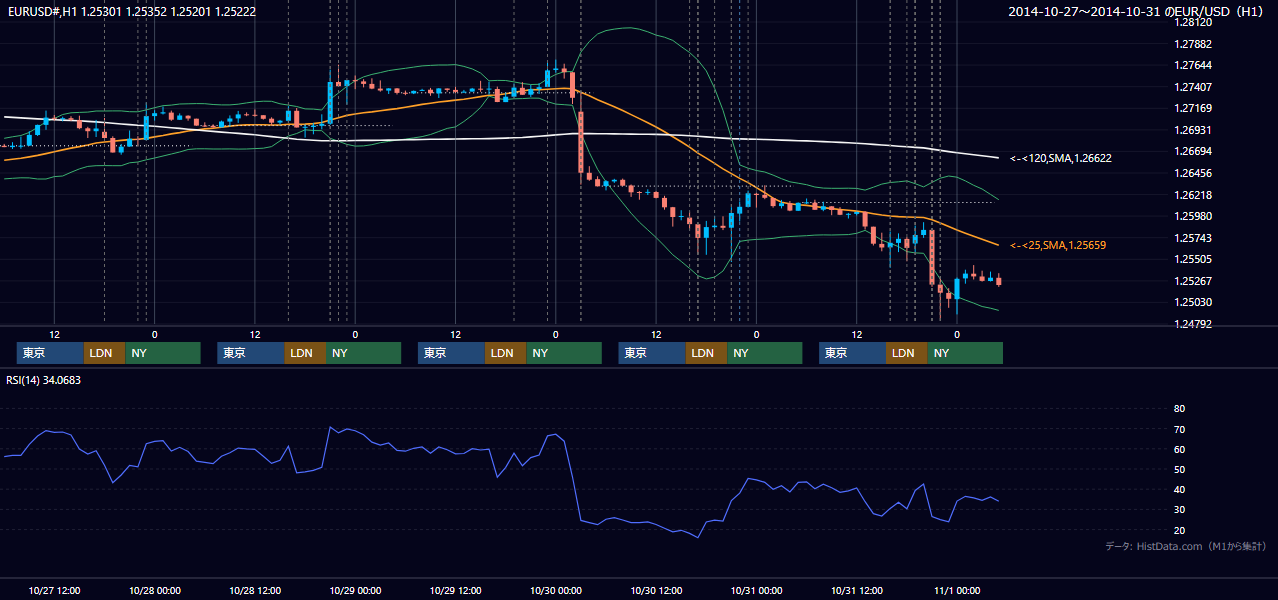Screen dimensions: 1278x600
Task: Click the 1.25267 price axis value
Action: [1193, 281]
